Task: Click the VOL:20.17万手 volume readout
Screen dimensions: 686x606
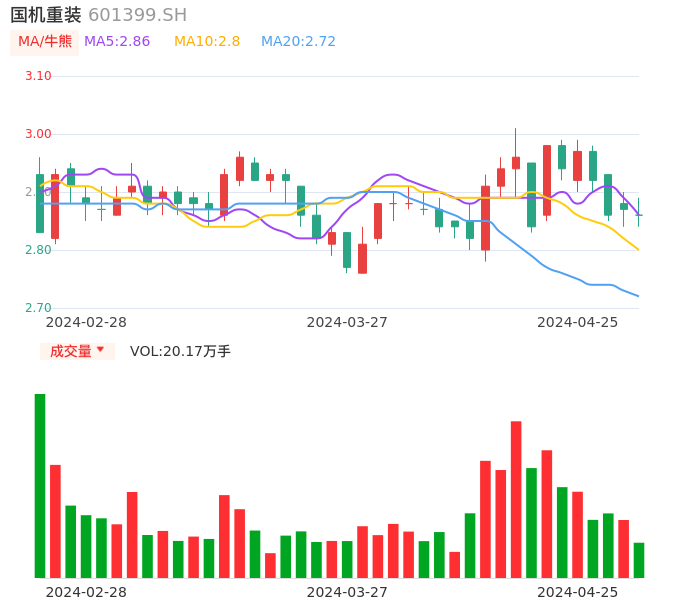Action: (x=180, y=351)
